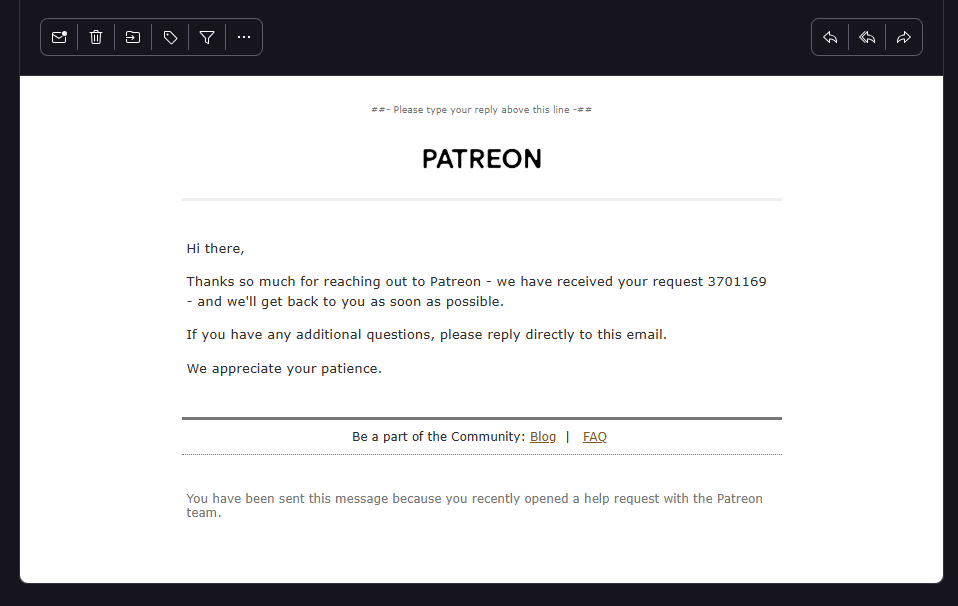The image size is (958, 606).
Task: Click the reply all arrow icon
Action: click(x=867, y=37)
